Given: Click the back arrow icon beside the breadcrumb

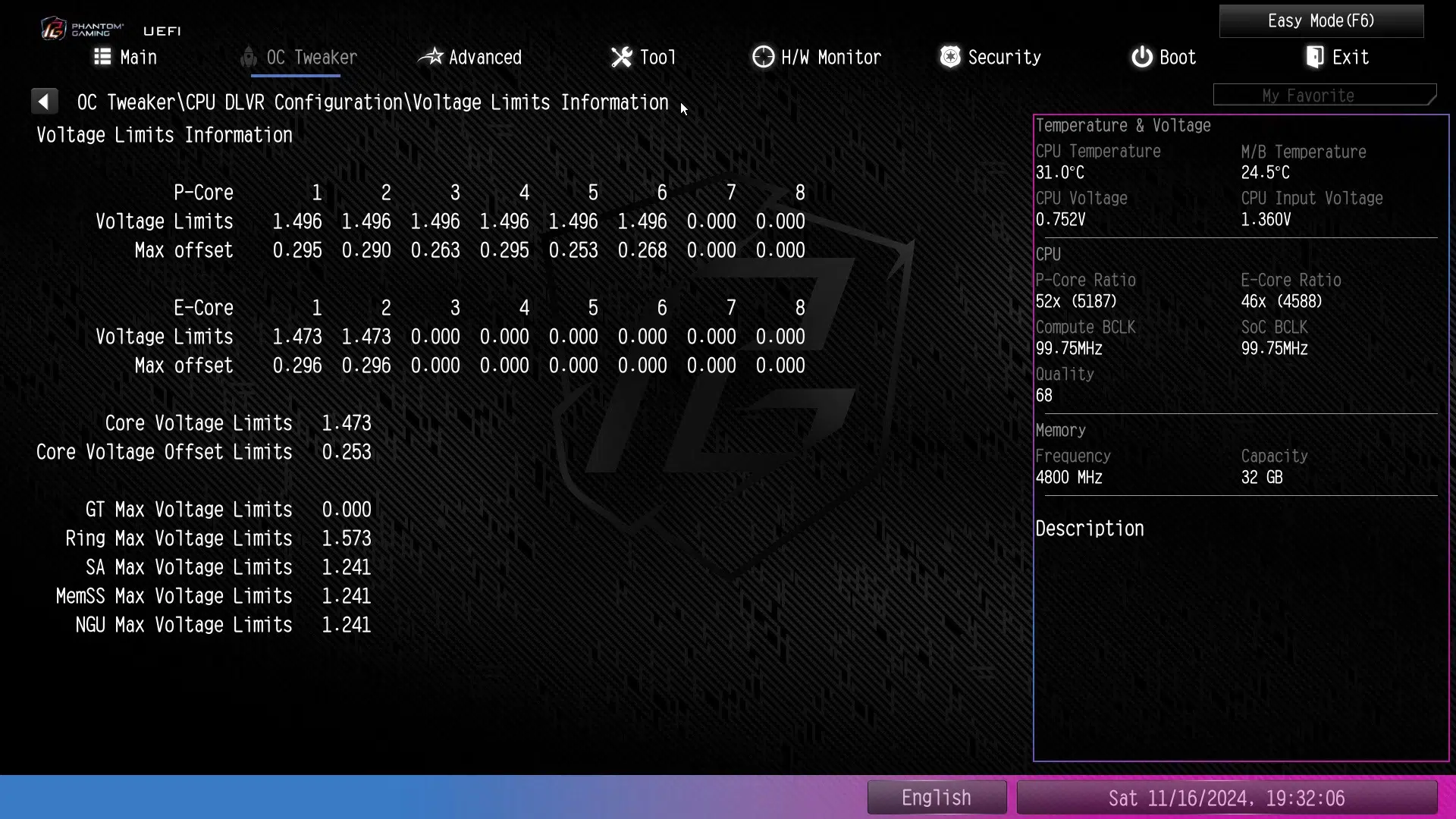Looking at the screenshot, I should point(44,101).
